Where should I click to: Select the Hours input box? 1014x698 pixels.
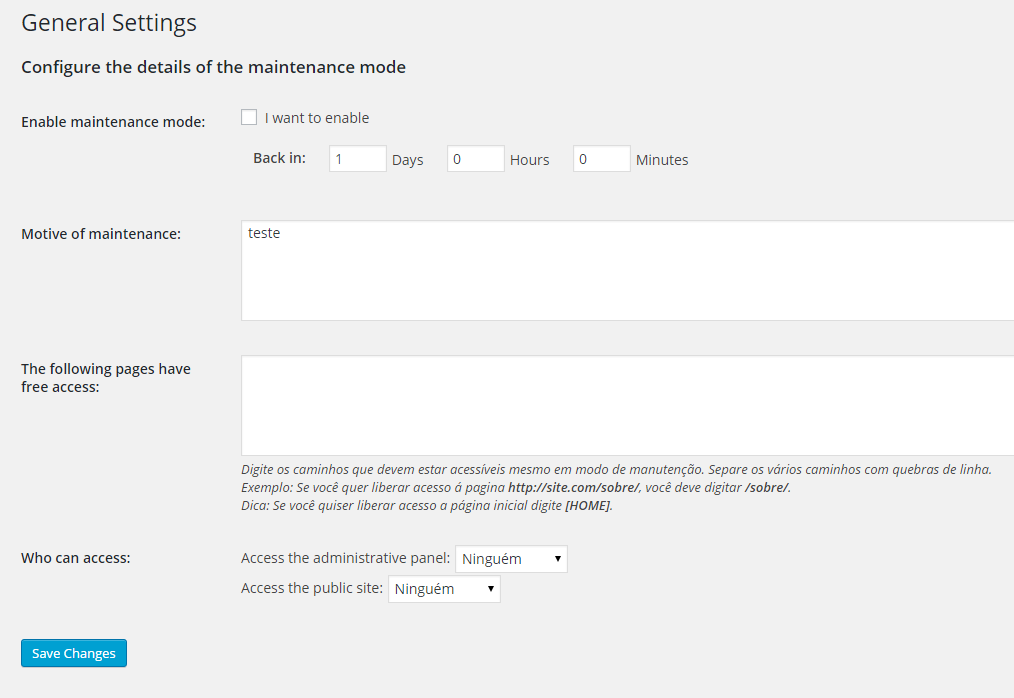pyautogui.click(x=475, y=158)
